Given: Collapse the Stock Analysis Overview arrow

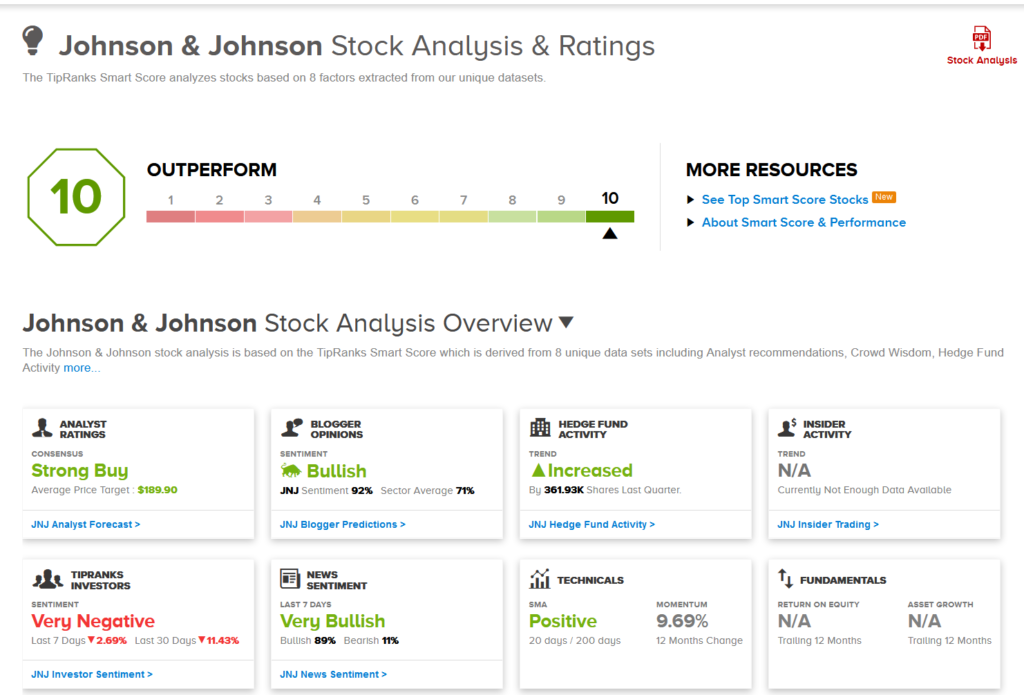Looking at the screenshot, I should click(x=566, y=323).
